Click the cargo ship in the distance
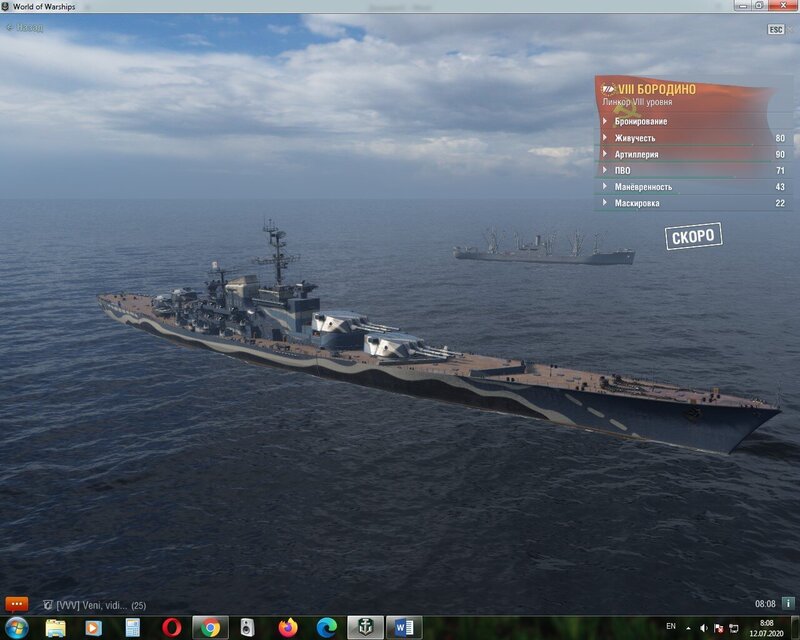 tap(544, 249)
